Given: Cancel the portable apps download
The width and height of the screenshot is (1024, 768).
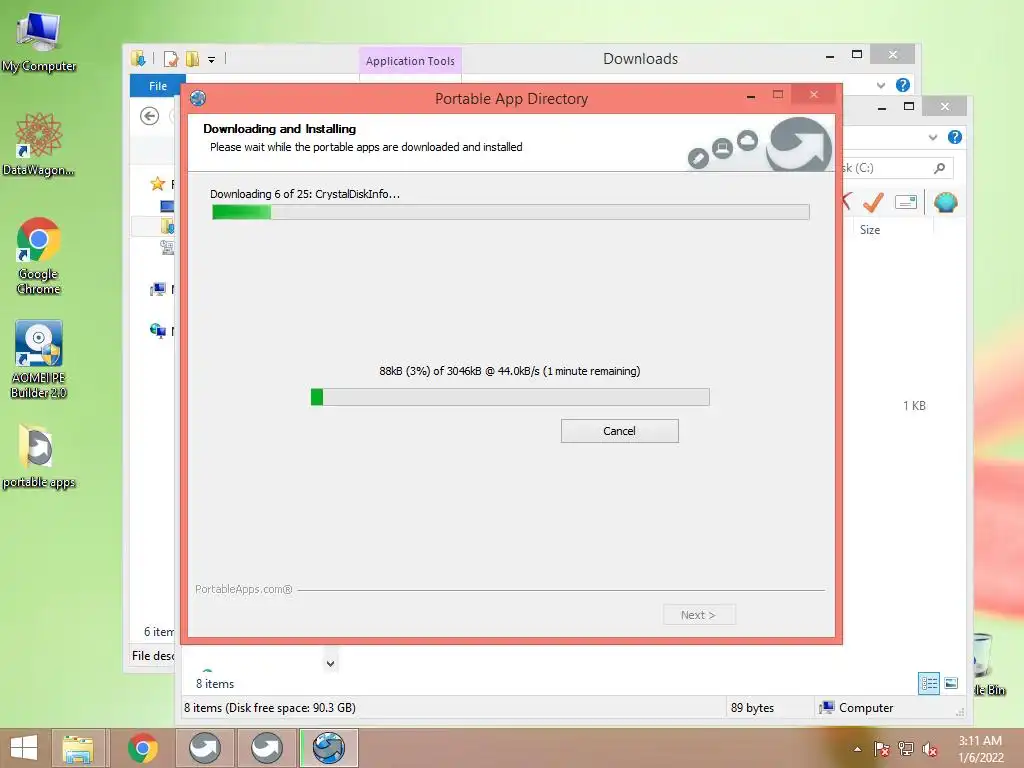Looking at the screenshot, I should pos(619,431).
